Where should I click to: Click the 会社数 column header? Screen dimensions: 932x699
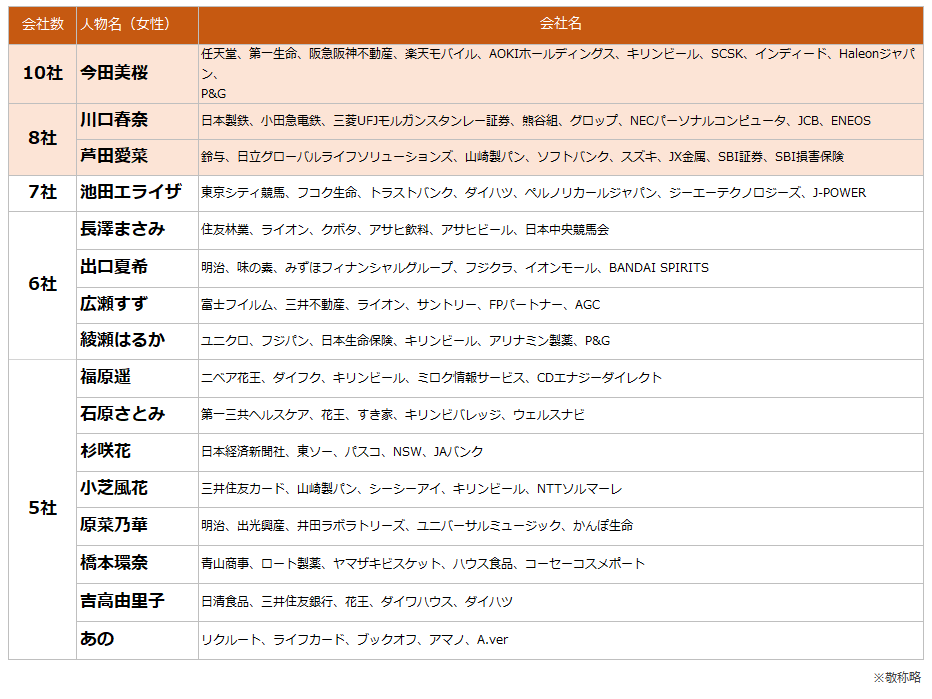(42, 24)
